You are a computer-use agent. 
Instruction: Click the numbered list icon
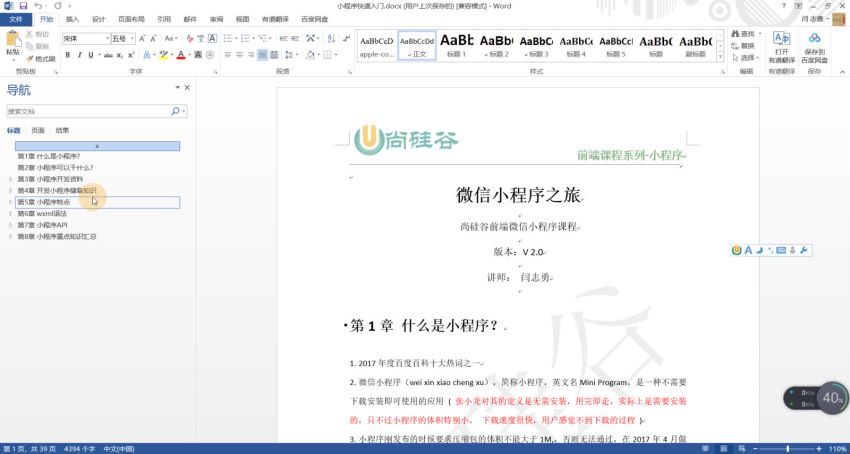tap(245, 39)
